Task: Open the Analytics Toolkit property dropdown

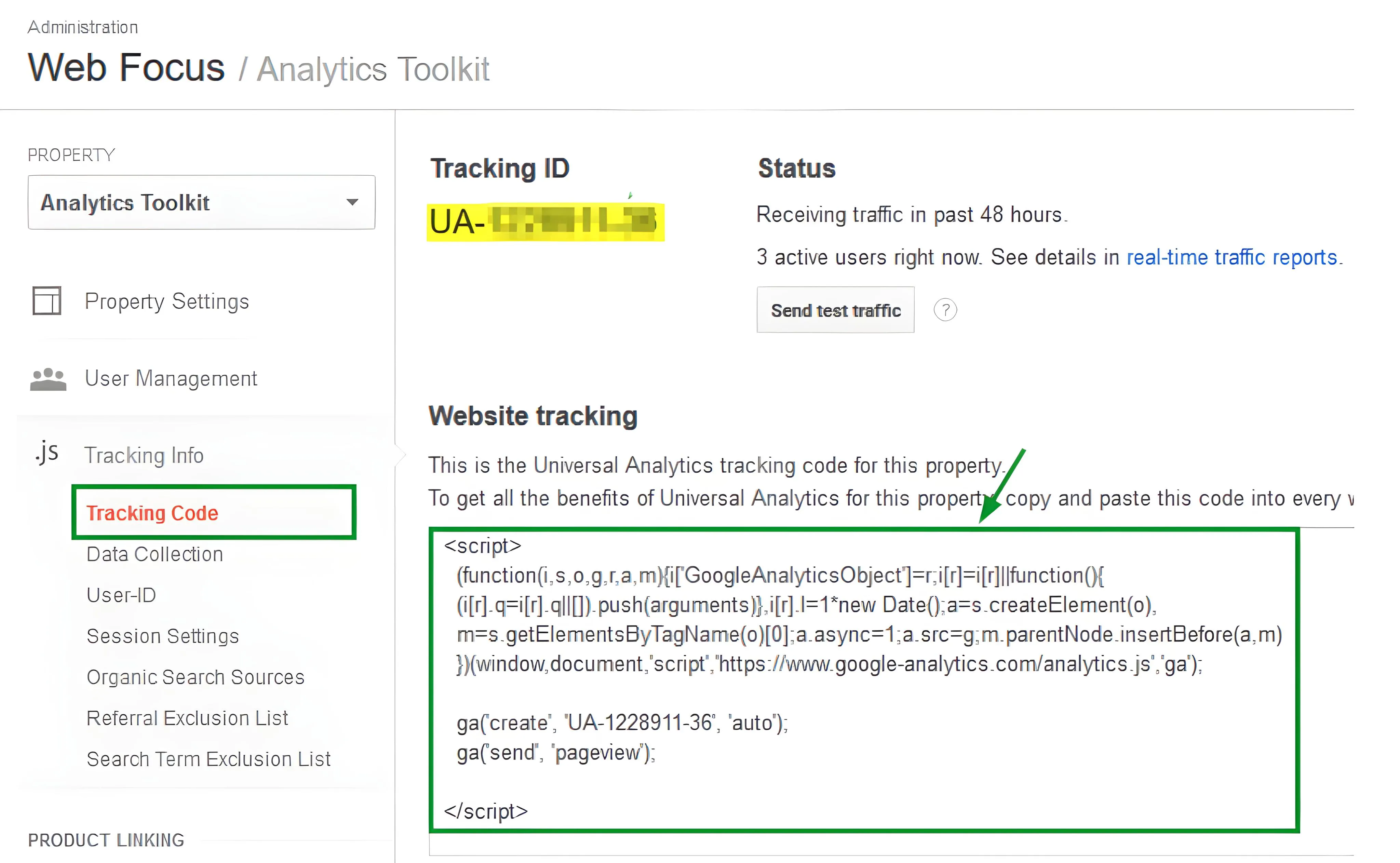Action: click(201, 202)
